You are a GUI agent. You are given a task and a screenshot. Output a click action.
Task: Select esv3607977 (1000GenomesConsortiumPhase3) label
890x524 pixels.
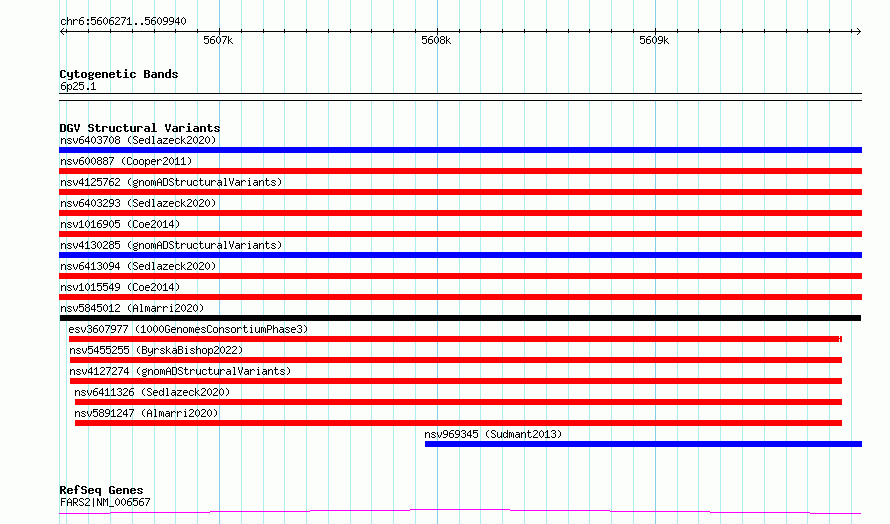coord(188,329)
